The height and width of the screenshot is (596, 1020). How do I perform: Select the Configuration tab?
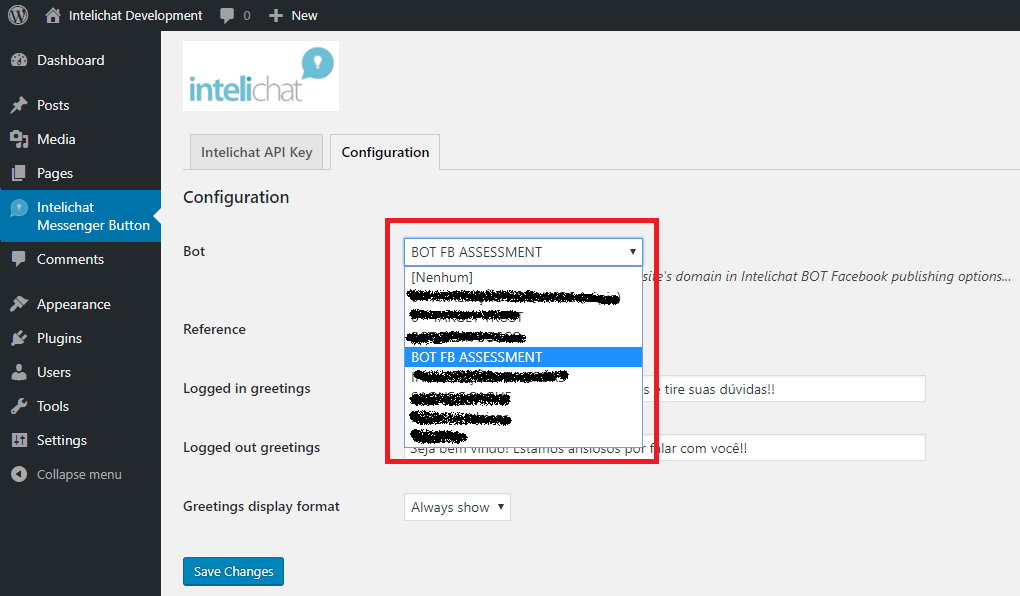385,152
